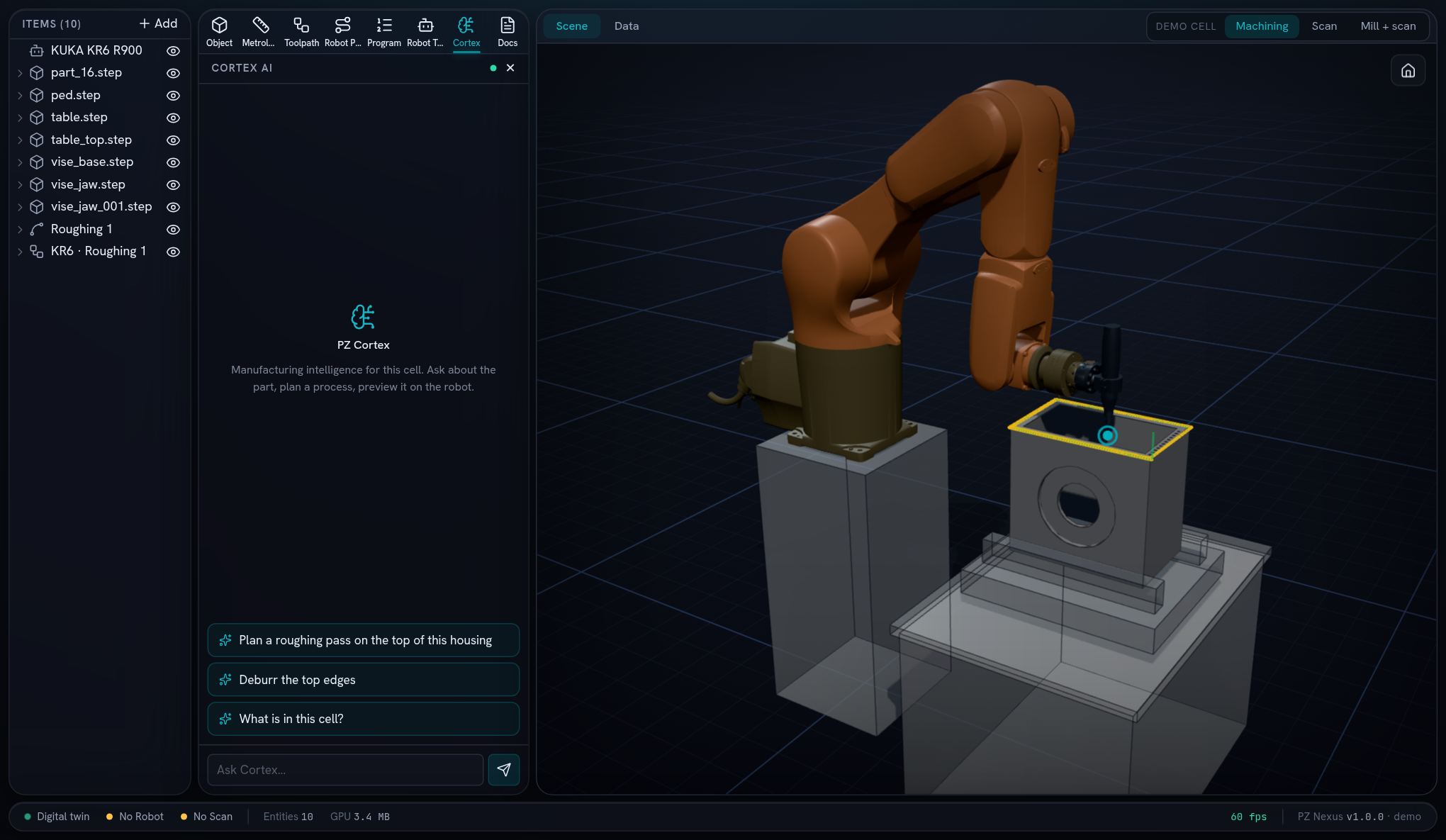Viewport: 1446px width, 840px height.
Task: Select the Machining mode
Action: (x=1262, y=26)
